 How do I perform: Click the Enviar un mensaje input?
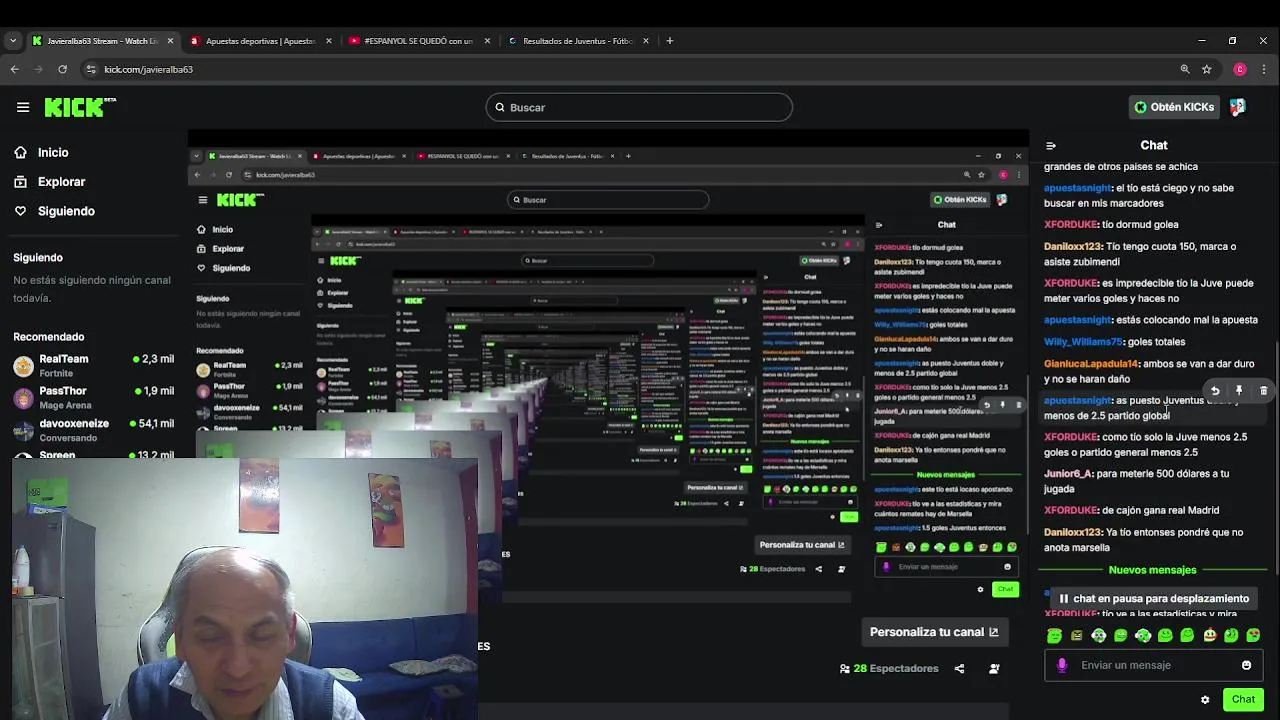(x=1154, y=665)
